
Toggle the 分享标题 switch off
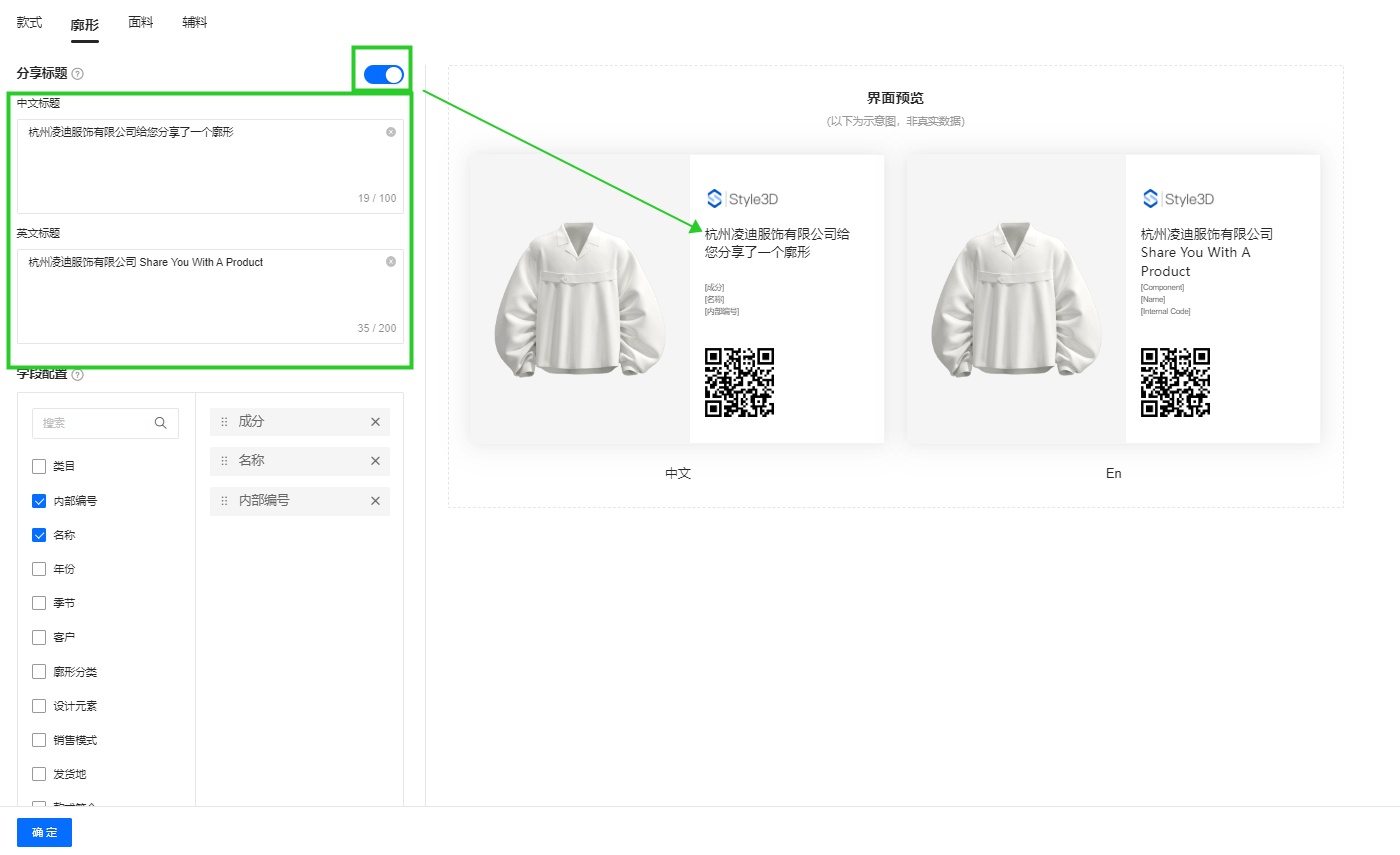click(384, 74)
